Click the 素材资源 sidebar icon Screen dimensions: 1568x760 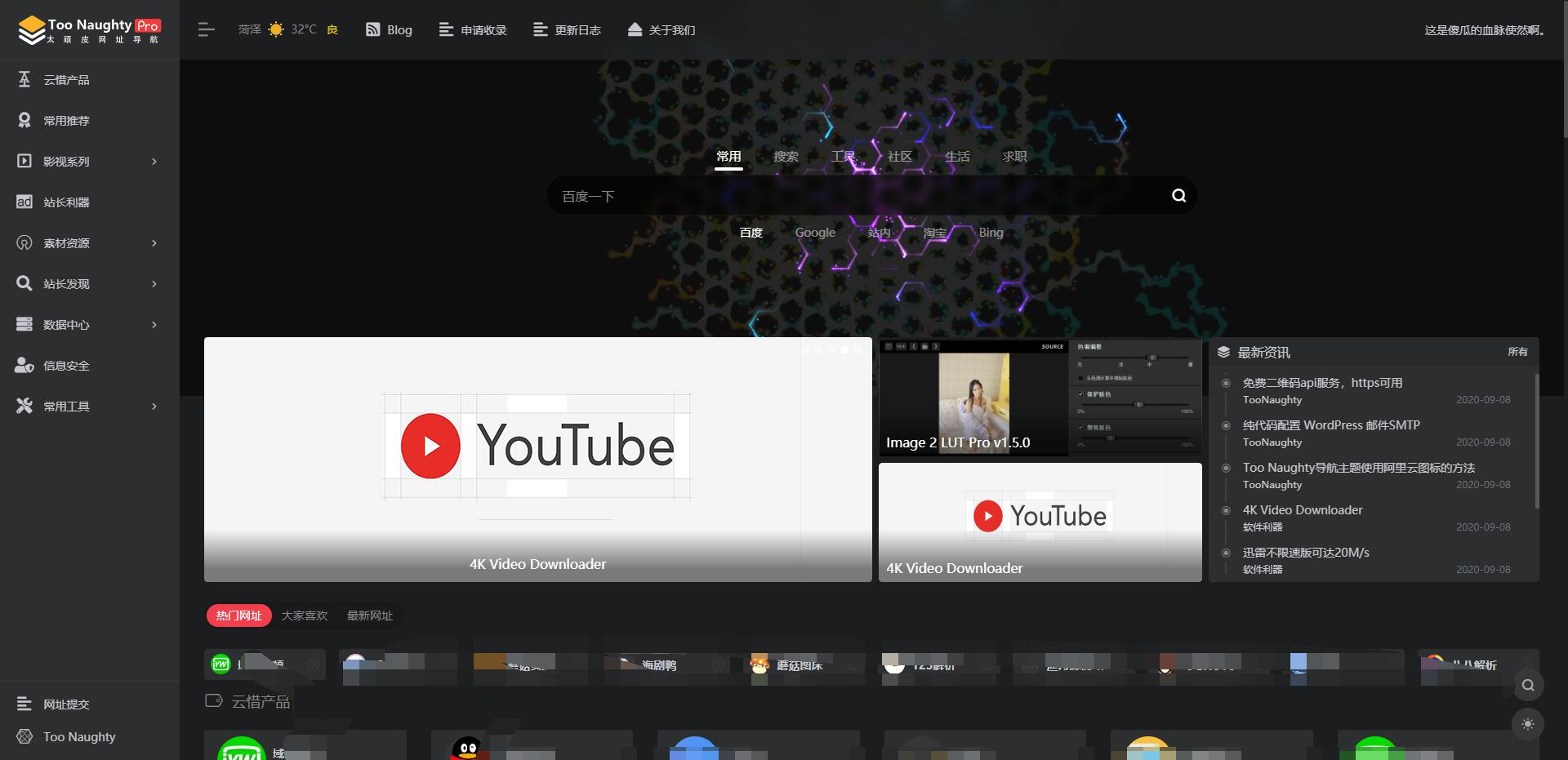(24, 242)
